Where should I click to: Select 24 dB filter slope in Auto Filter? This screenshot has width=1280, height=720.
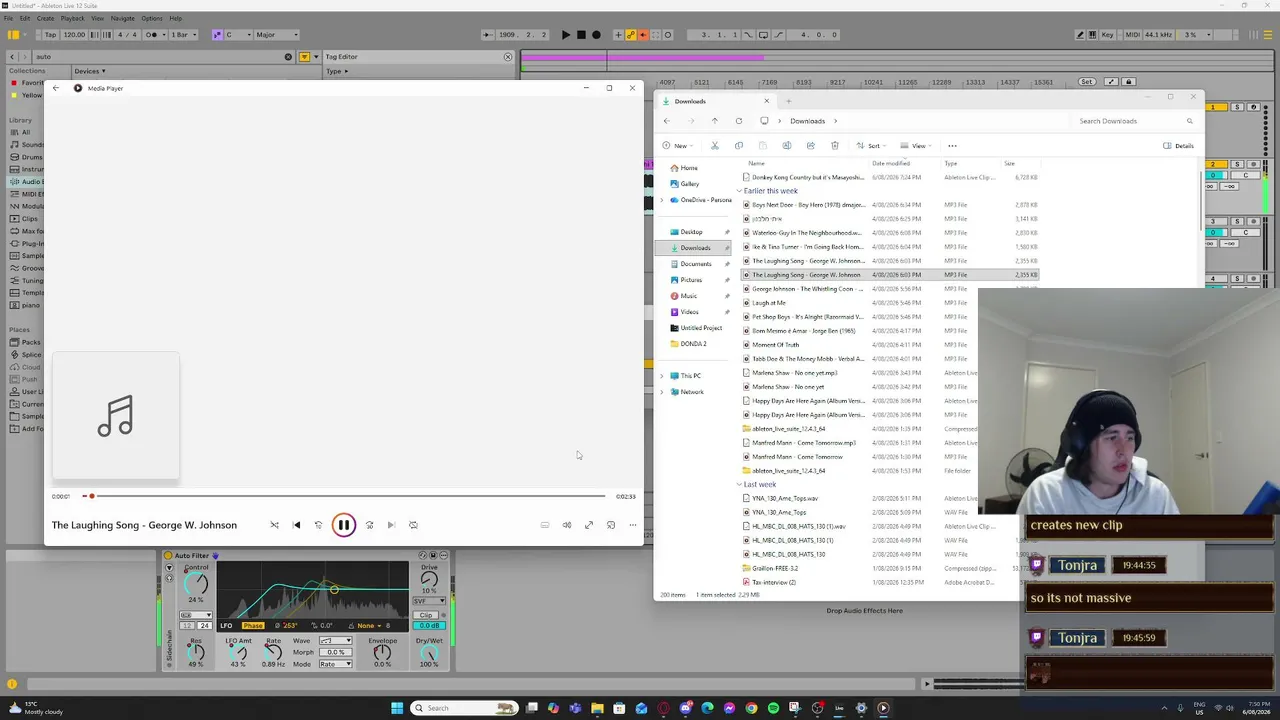coord(205,626)
